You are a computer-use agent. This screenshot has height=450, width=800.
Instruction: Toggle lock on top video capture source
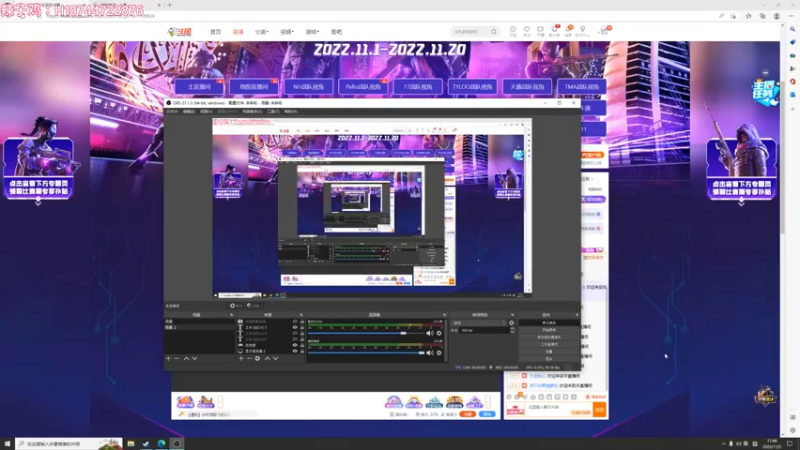(302, 321)
